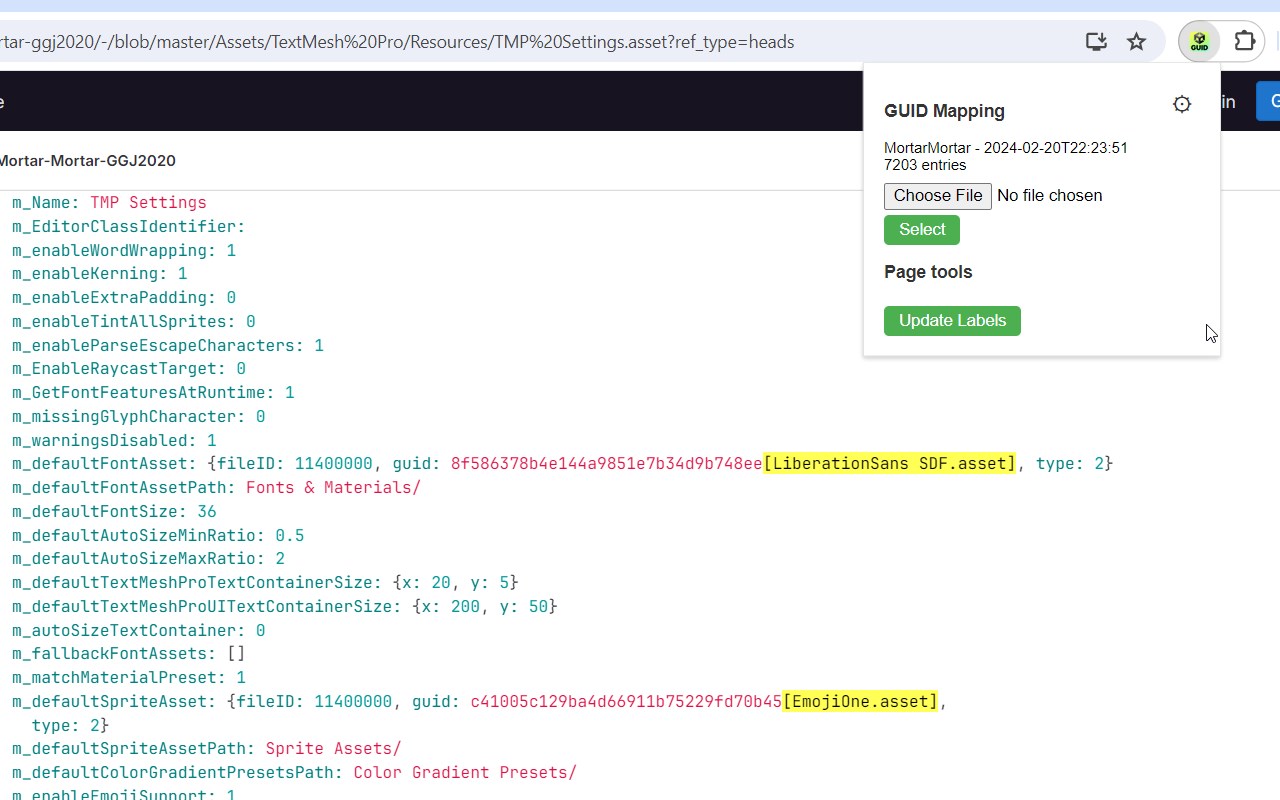Open the GUID extension icon in toolbar

pos(1199,42)
